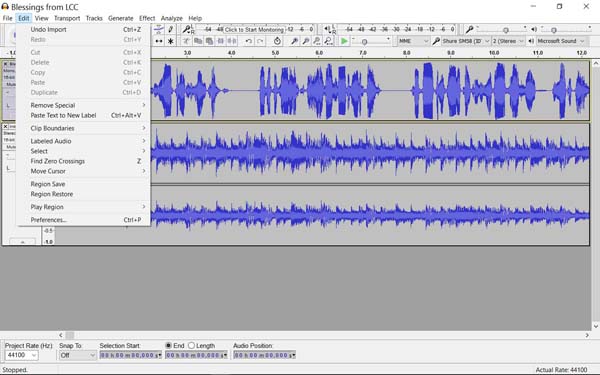This screenshot has height=375, width=600.
Task: Open the Microsoft Sound playback device dropdown
Action: (561, 41)
